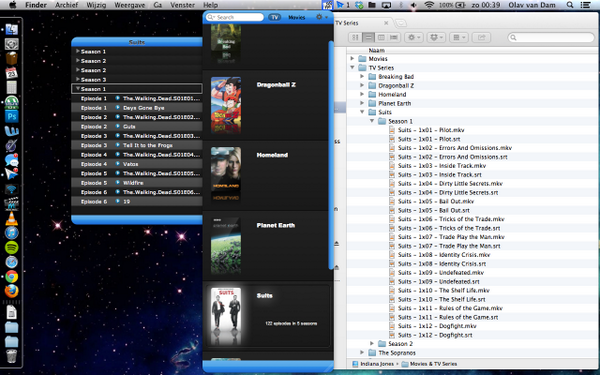
Task: Open Messages from the dock
Action: (x=11, y=160)
